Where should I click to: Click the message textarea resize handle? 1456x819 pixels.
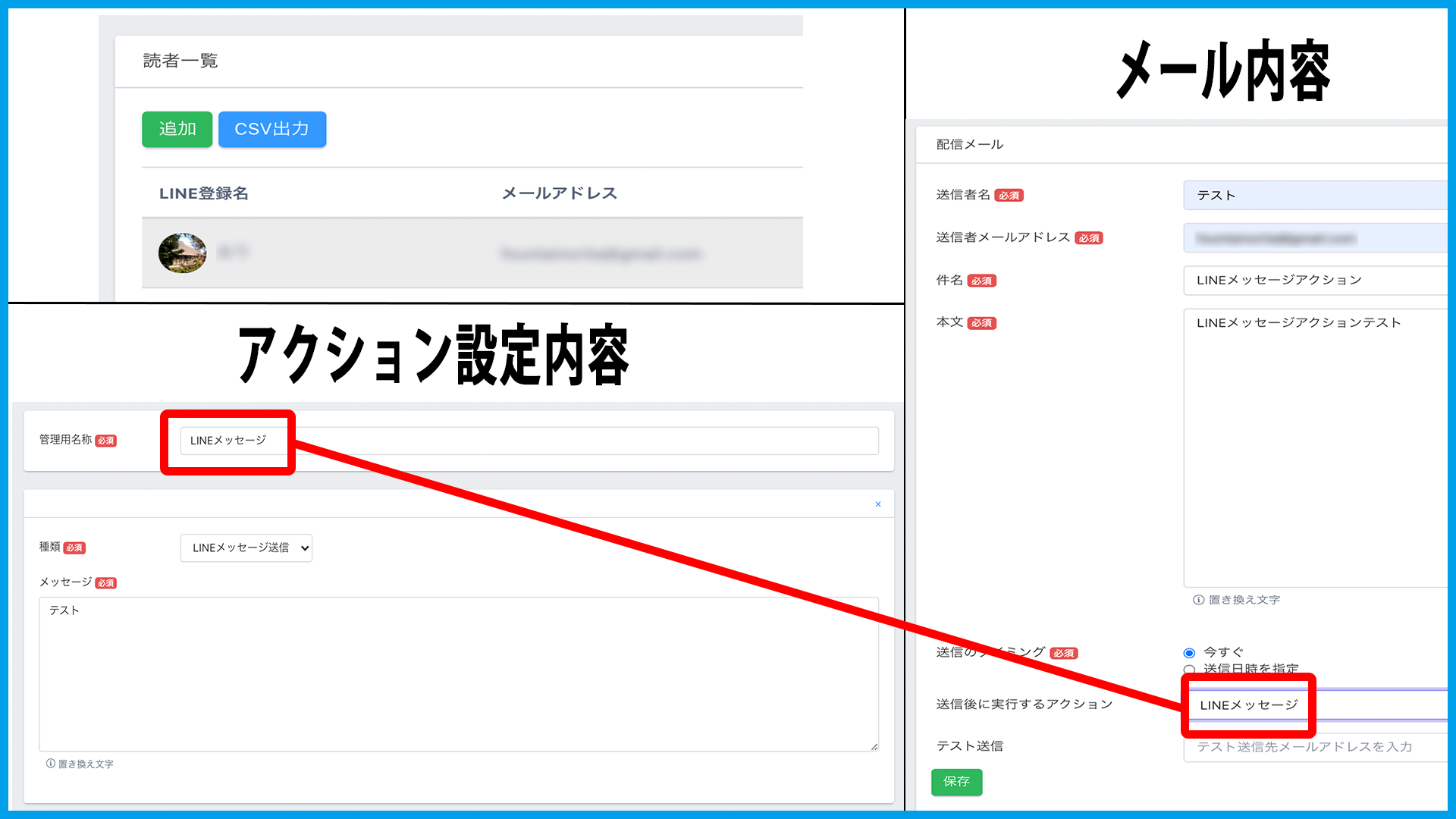coord(874,747)
